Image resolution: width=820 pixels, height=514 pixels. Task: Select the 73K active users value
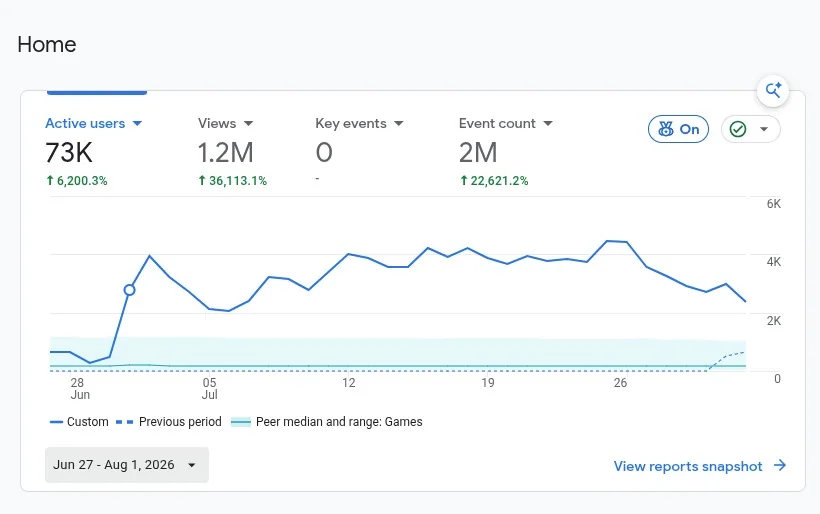[x=69, y=153]
